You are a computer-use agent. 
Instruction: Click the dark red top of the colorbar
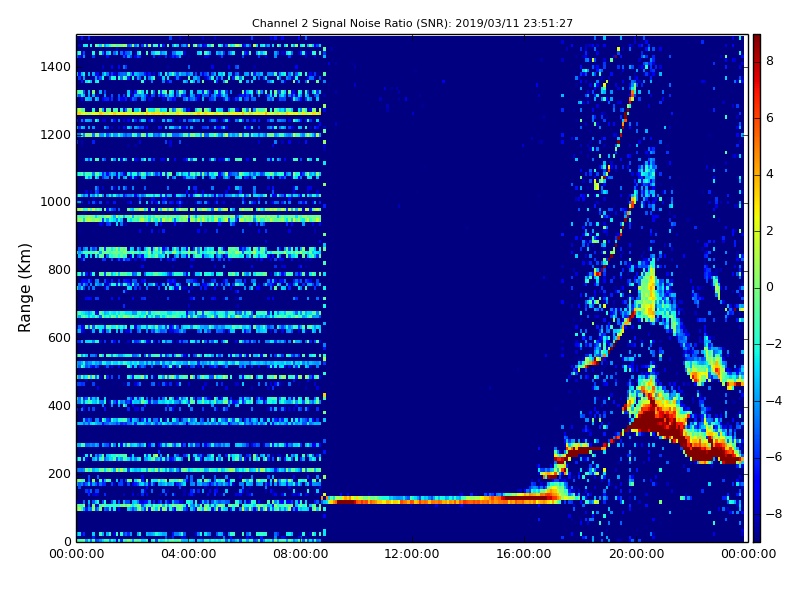click(x=757, y=43)
